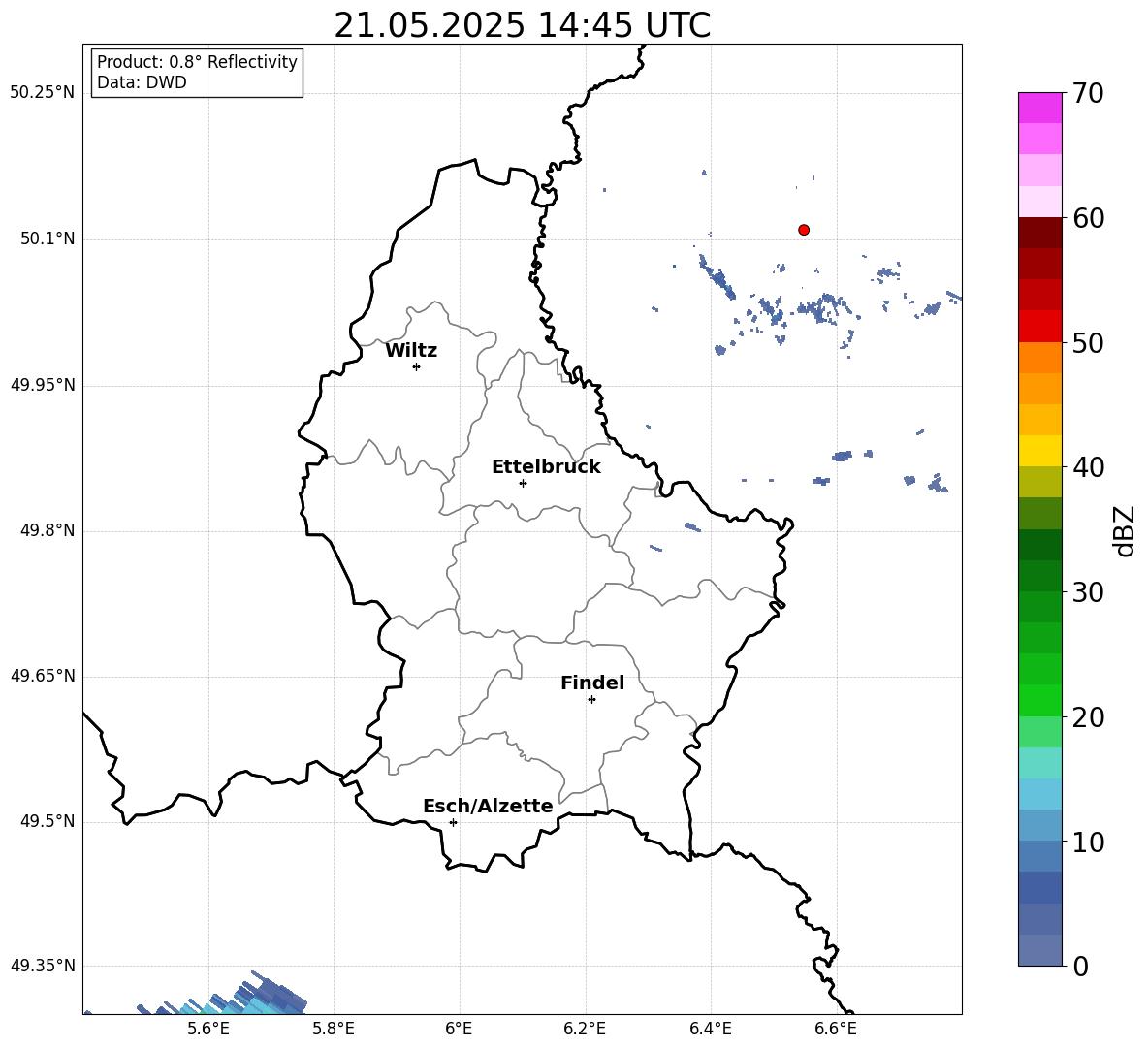Click the 49.65°N latitude label

click(x=43, y=676)
